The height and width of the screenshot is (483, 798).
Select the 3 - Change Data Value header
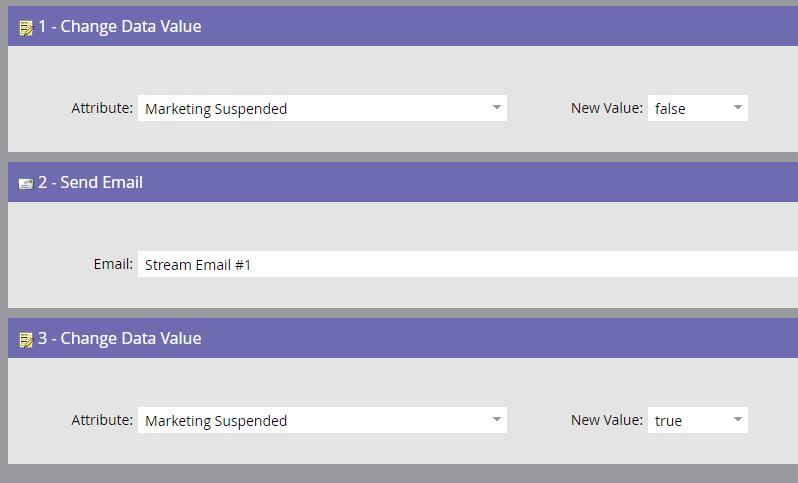[403, 338]
